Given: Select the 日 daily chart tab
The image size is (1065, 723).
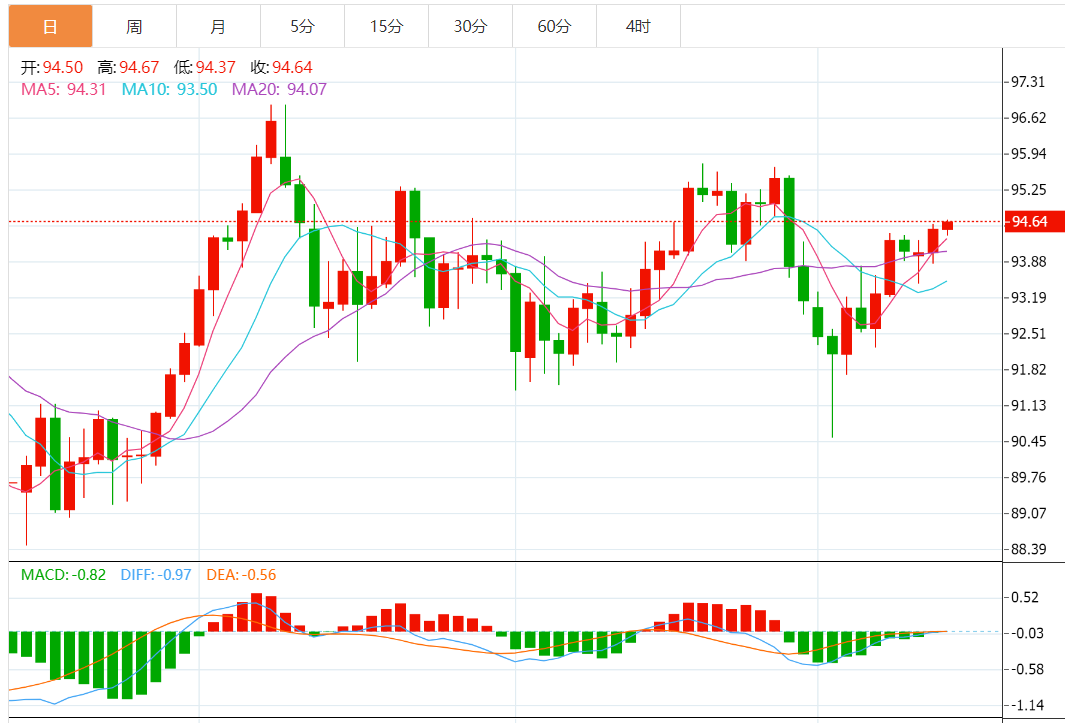Looking at the screenshot, I should [x=50, y=27].
